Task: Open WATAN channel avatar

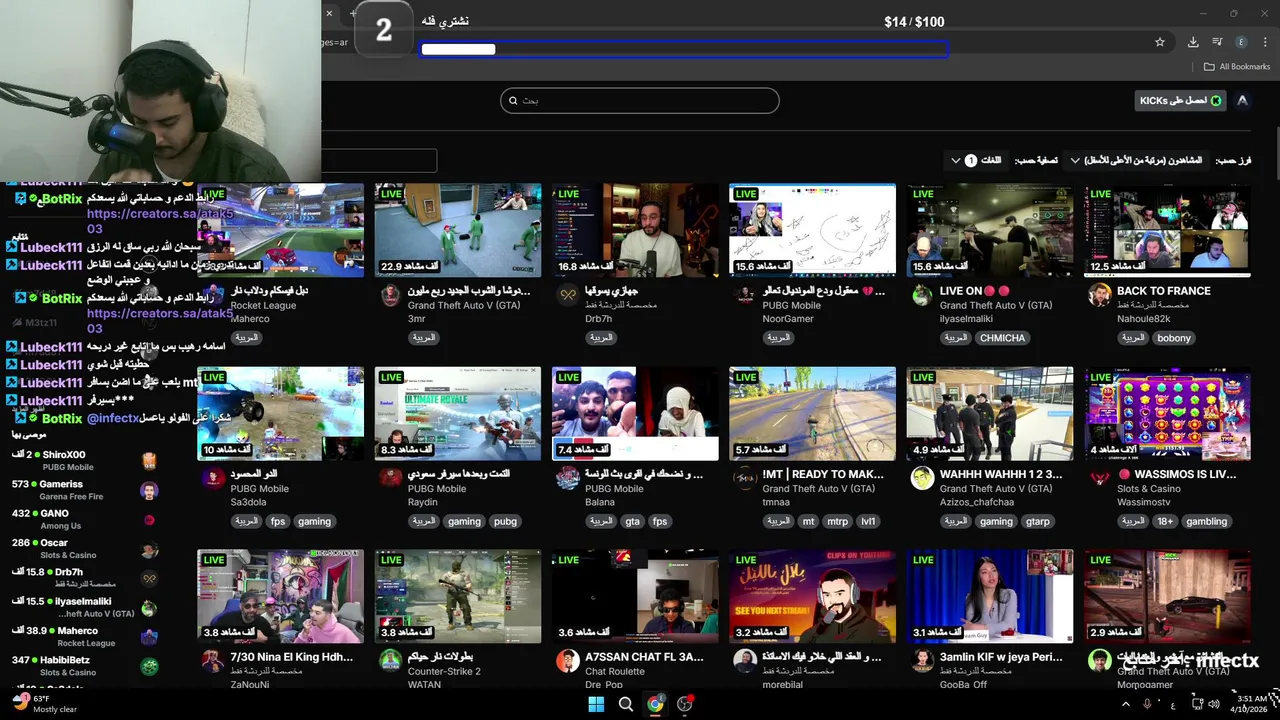Action: click(x=390, y=661)
